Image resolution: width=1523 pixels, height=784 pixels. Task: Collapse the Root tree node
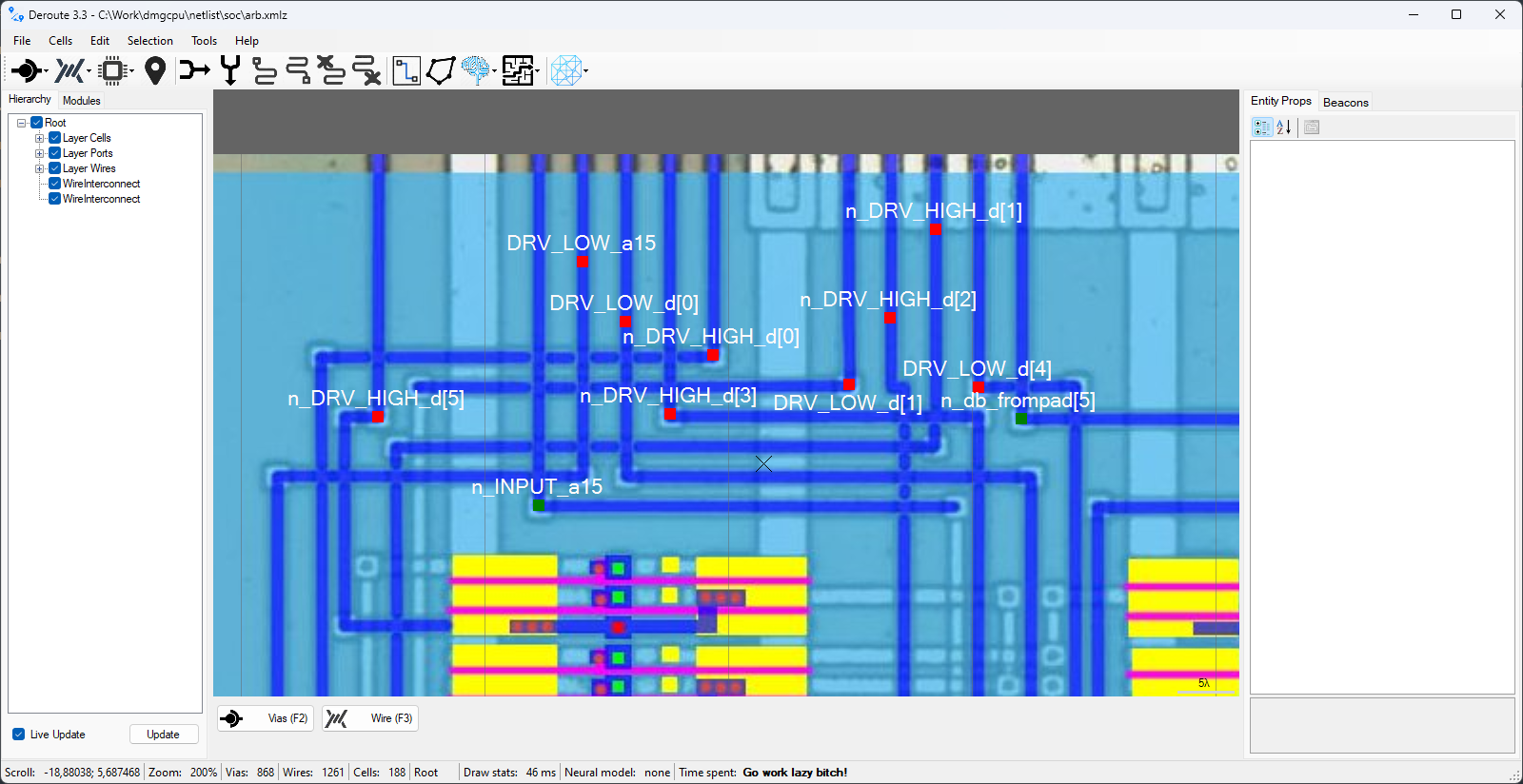[22, 123]
